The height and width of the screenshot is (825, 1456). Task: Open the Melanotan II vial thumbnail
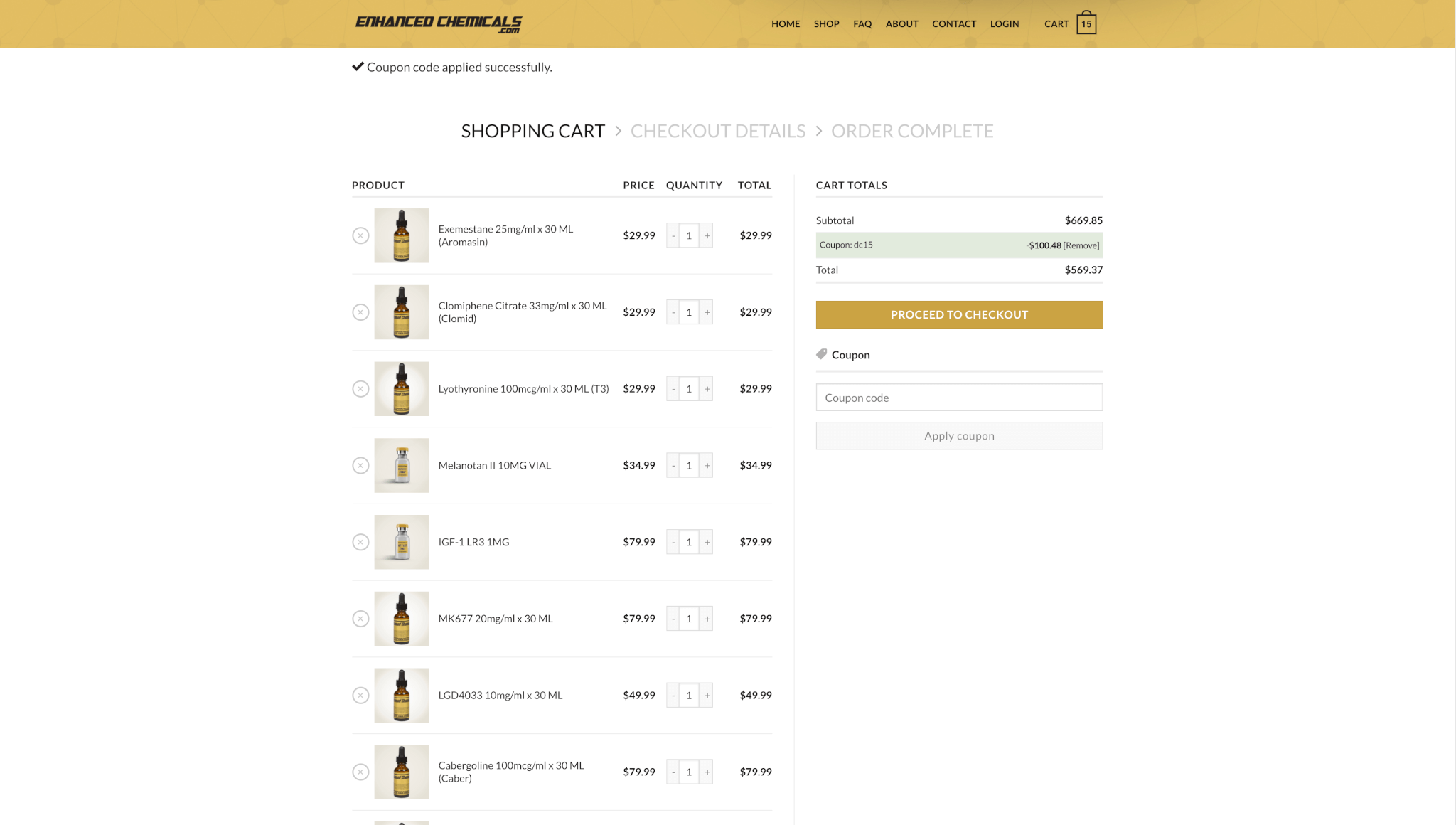tap(402, 465)
